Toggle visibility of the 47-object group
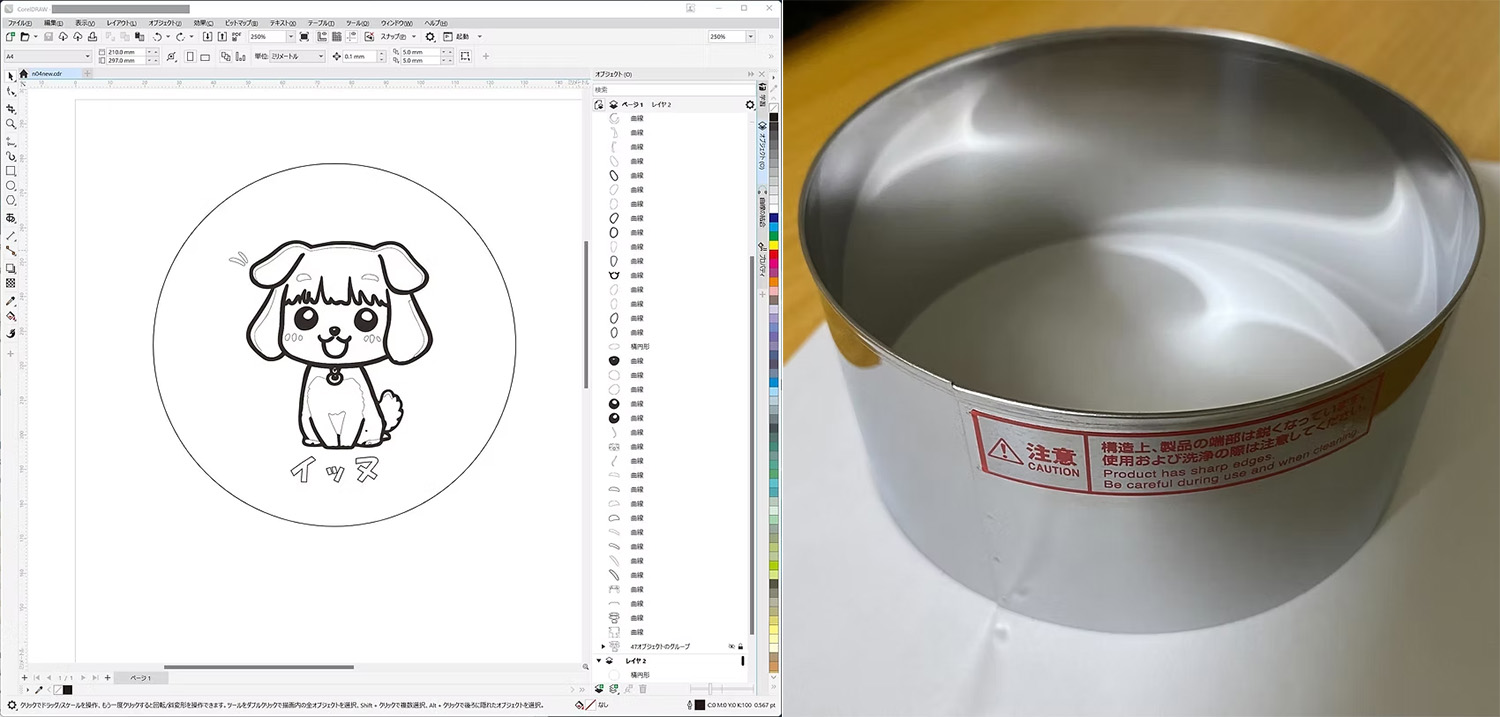Screen dimensions: 1500x717 click(x=731, y=647)
